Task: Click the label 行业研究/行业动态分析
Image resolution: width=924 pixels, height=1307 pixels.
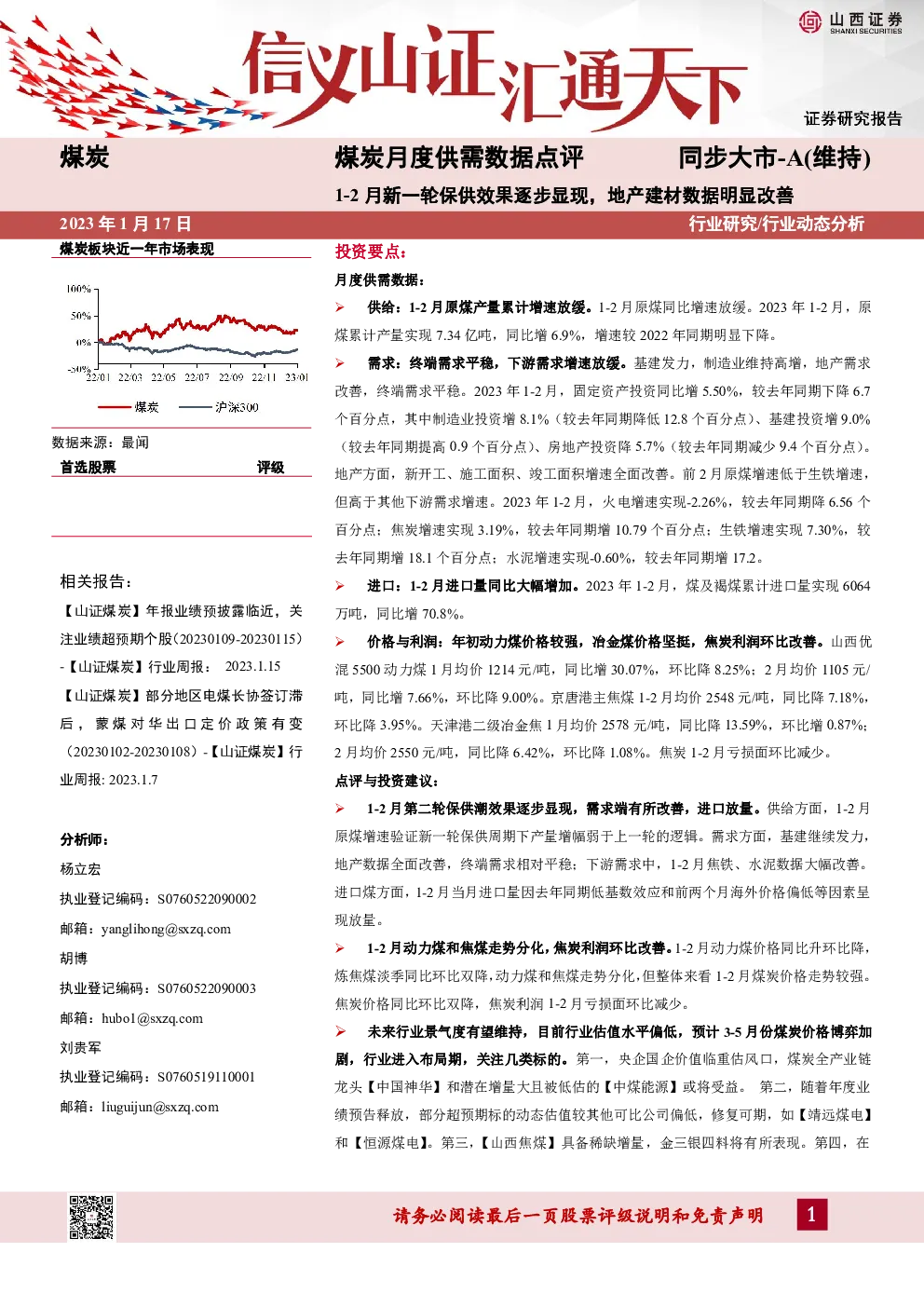Action: [x=777, y=224]
